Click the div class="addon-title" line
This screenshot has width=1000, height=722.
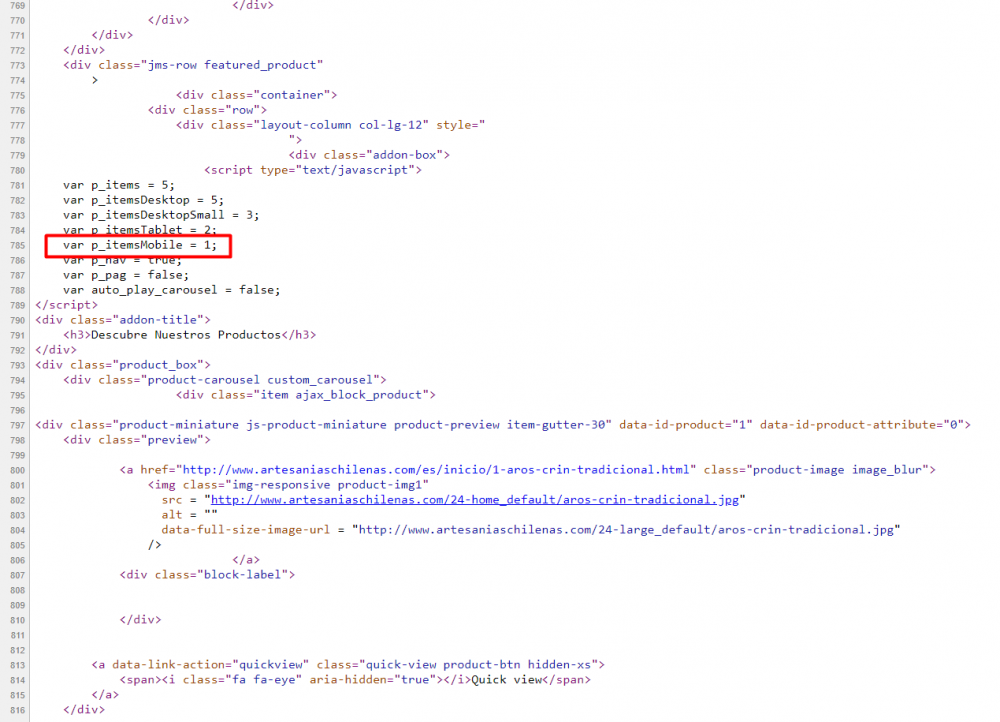coord(122,320)
